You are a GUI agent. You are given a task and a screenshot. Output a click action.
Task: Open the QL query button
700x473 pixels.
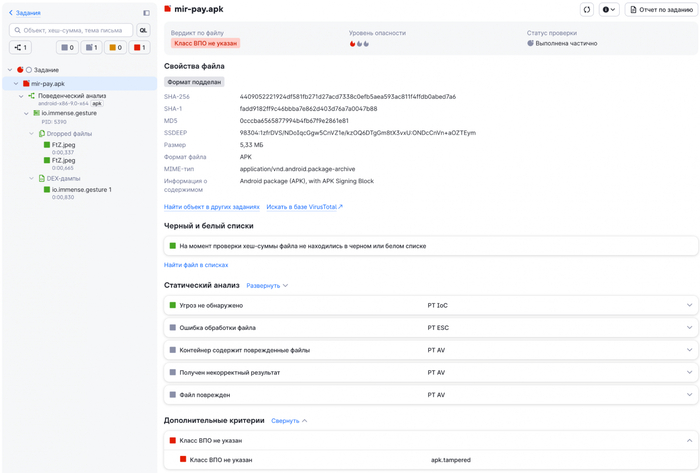click(x=143, y=30)
